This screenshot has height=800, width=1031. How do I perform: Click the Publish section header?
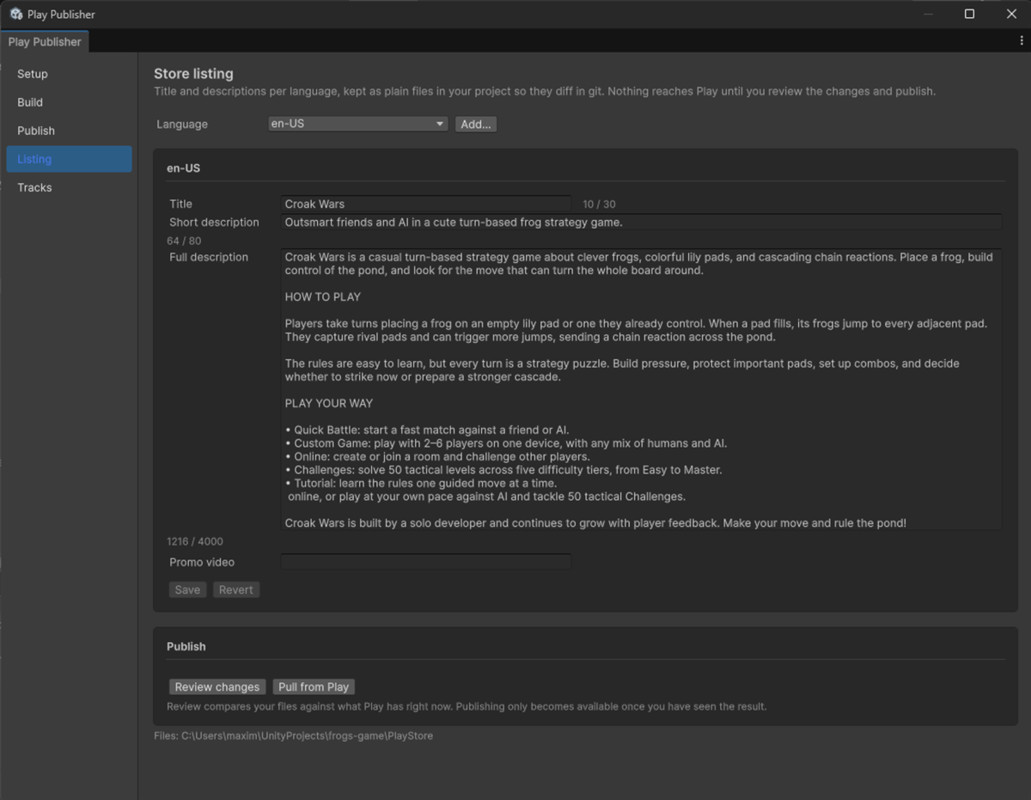coord(186,647)
